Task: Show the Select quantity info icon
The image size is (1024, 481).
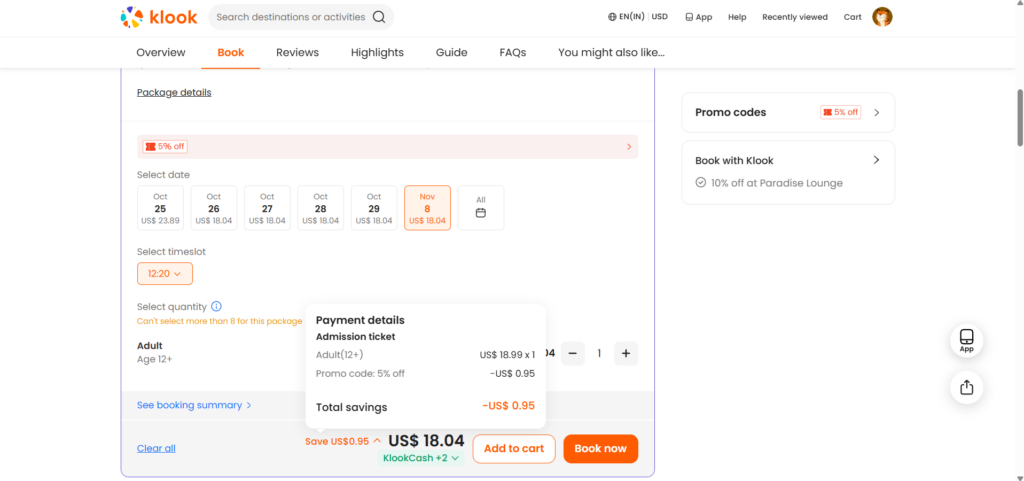Action: click(x=217, y=306)
